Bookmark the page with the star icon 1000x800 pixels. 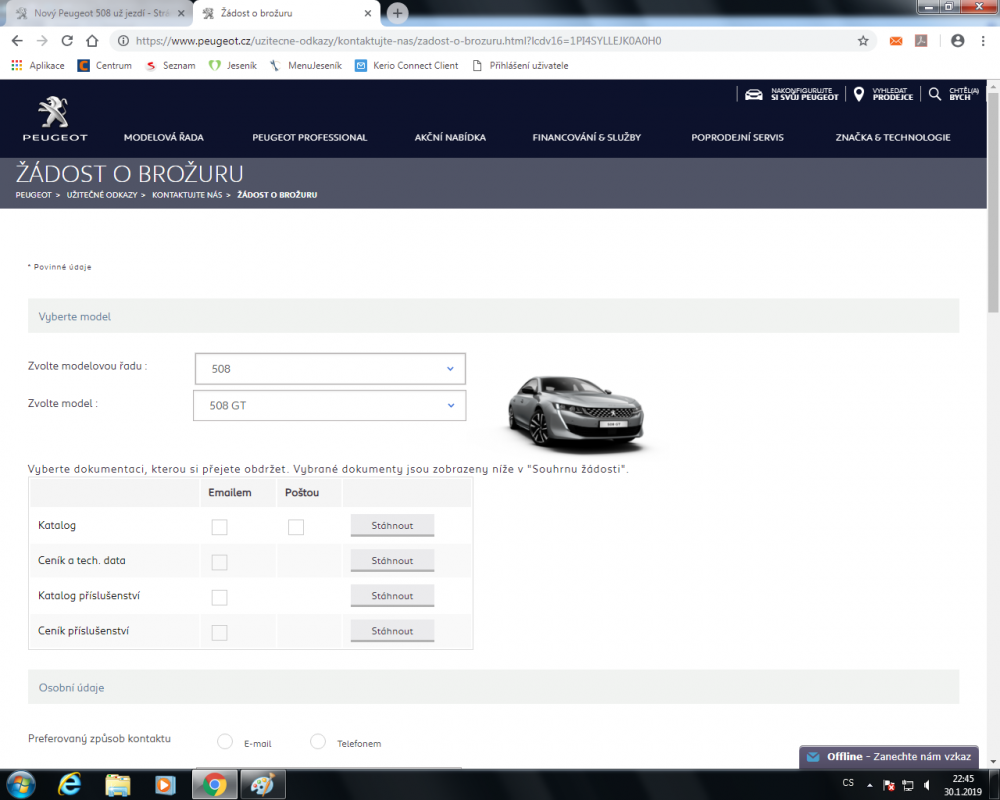coord(863,41)
